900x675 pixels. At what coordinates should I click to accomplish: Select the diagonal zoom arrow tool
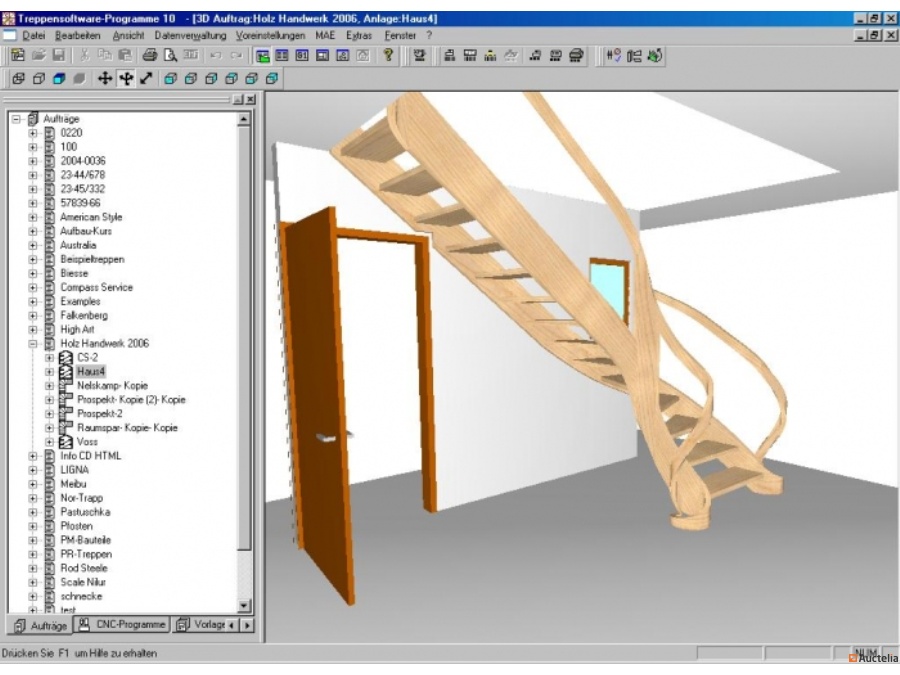tap(145, 78)
